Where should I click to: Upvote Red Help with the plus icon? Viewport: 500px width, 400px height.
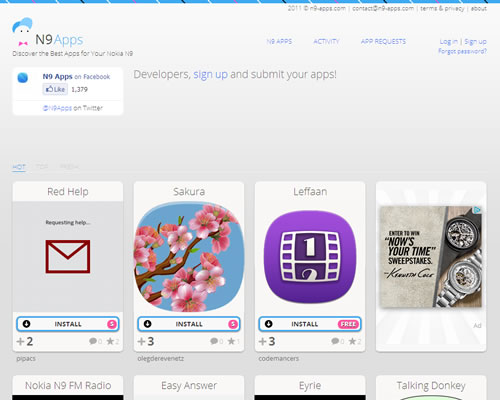[20, 341]
